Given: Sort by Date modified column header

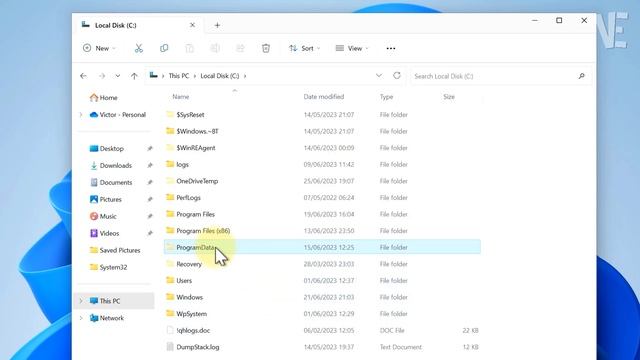Looking at the screenshot, I should [324, 97].
